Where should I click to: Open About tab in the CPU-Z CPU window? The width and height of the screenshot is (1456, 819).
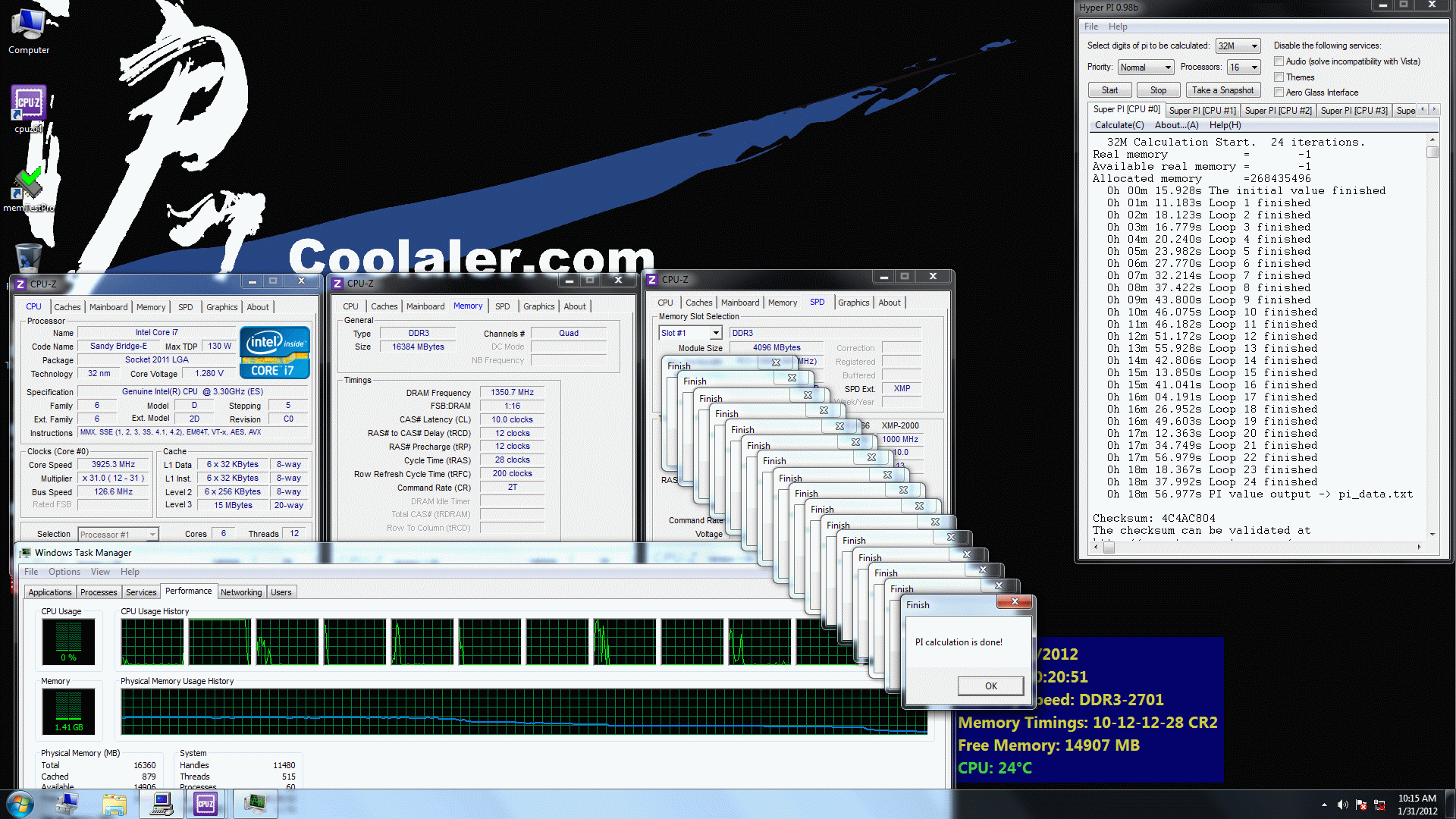click(x=258, y=307)
